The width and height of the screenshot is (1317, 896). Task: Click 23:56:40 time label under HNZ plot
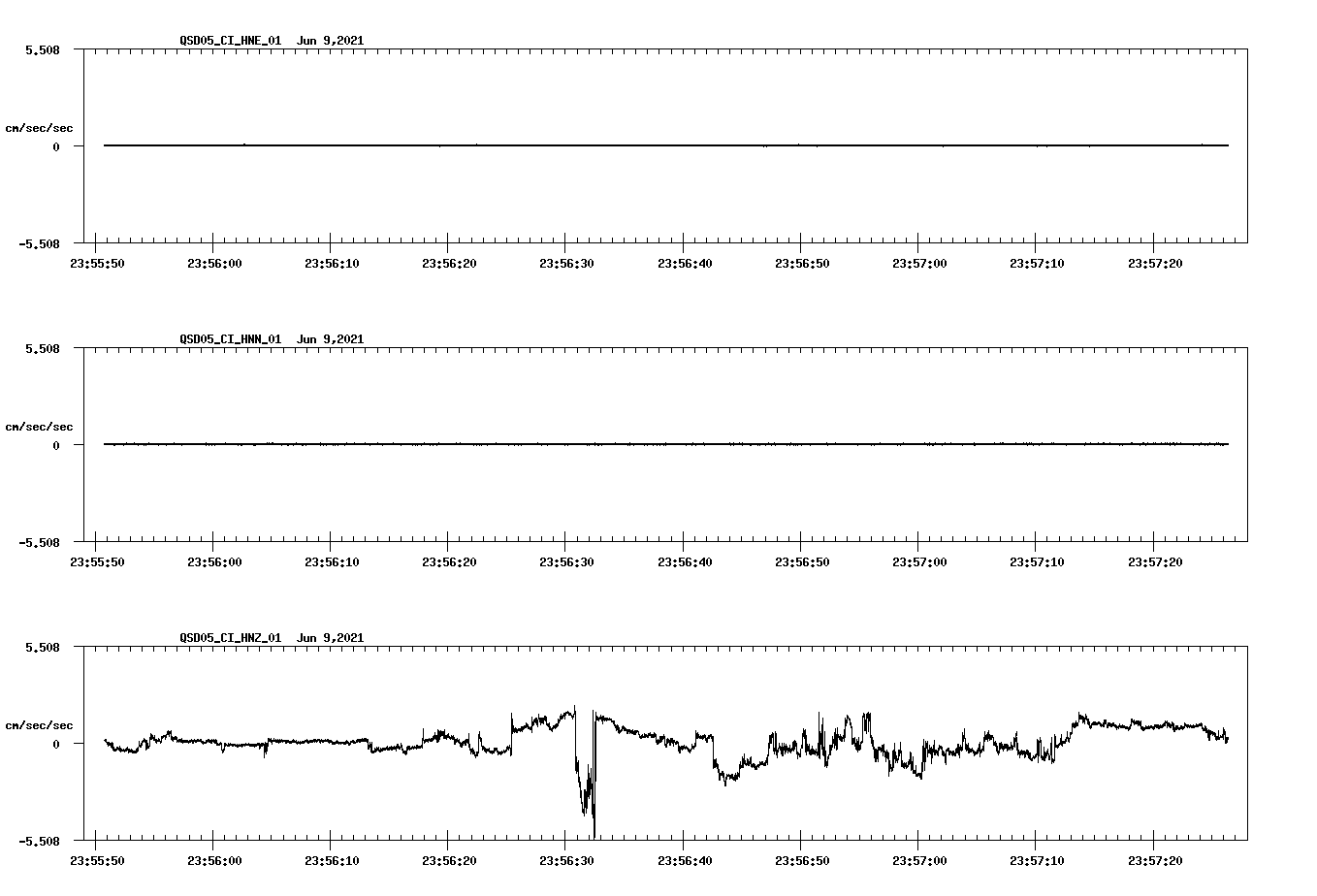(x=684, y=860)
